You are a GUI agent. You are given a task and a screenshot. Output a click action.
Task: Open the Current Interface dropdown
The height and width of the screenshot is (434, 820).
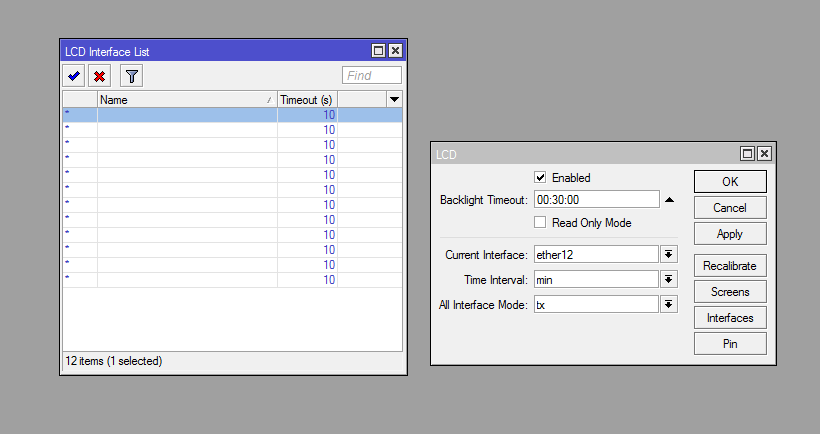pyautogui.click(x=669, y=255)
